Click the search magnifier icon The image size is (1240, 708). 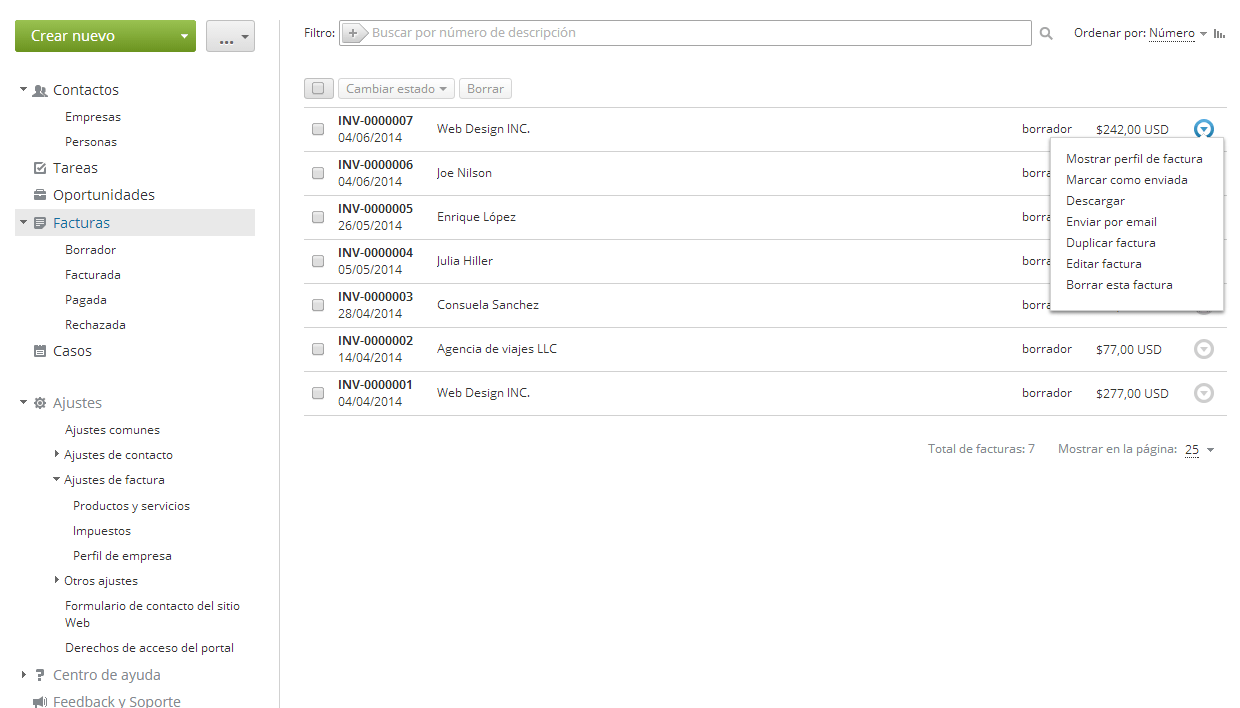pos(1046,34)
